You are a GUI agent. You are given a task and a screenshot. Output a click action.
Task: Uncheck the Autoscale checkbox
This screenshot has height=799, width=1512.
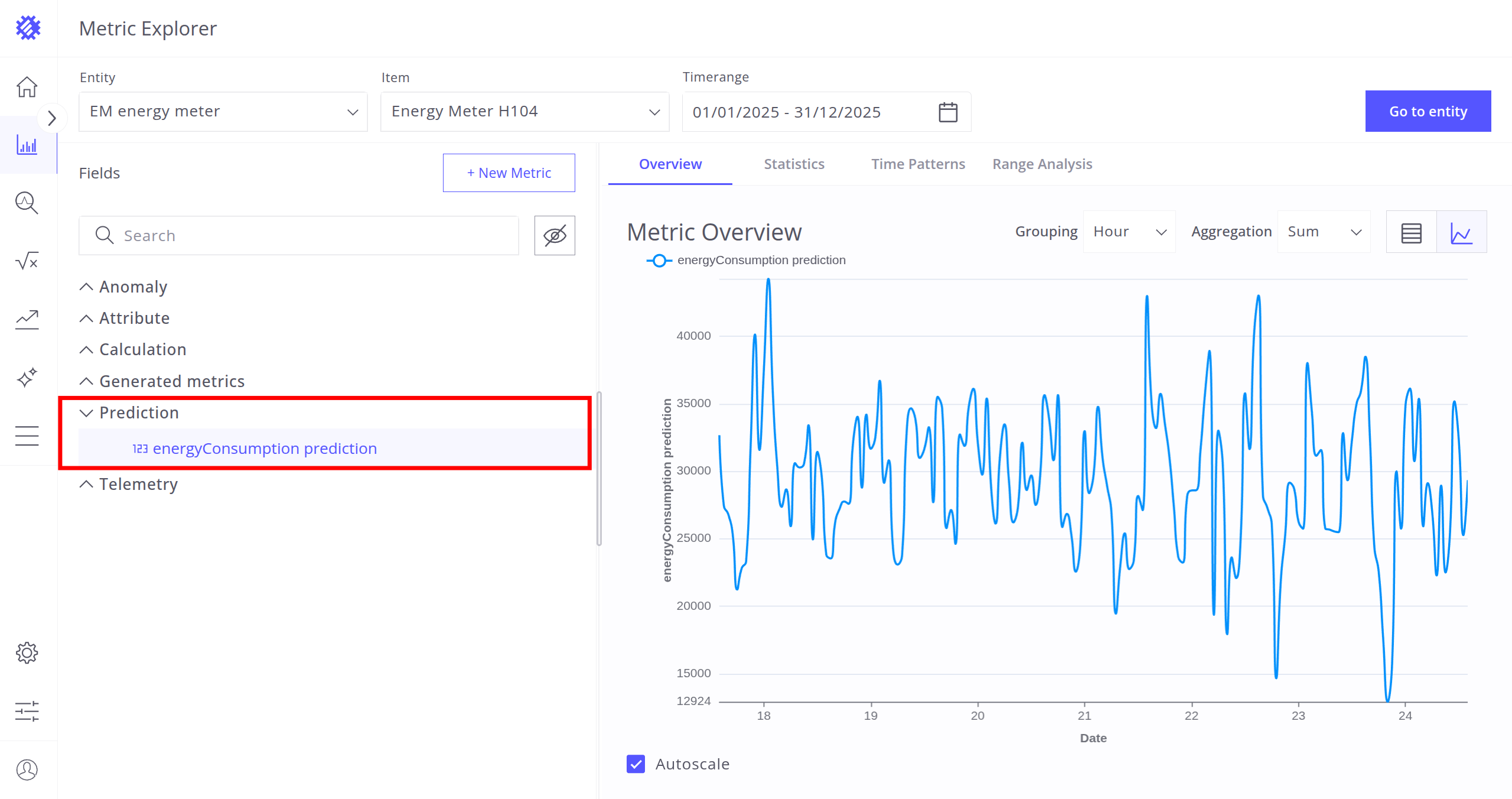coord(636,764)
